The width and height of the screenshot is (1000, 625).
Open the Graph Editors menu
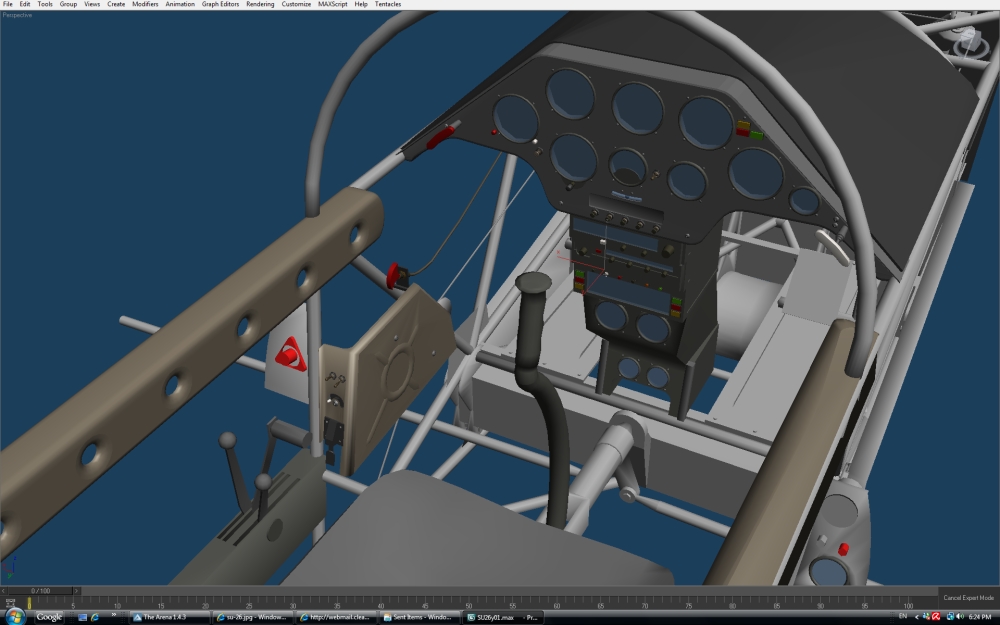click(x=221, y=4)
